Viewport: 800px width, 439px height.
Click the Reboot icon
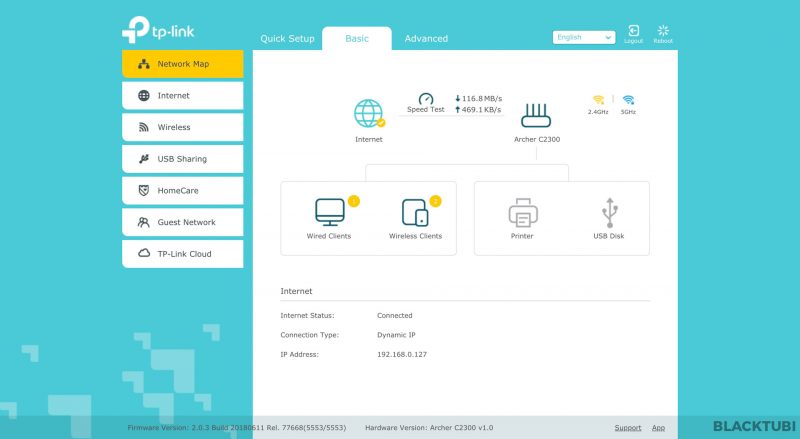pos(663,31)
